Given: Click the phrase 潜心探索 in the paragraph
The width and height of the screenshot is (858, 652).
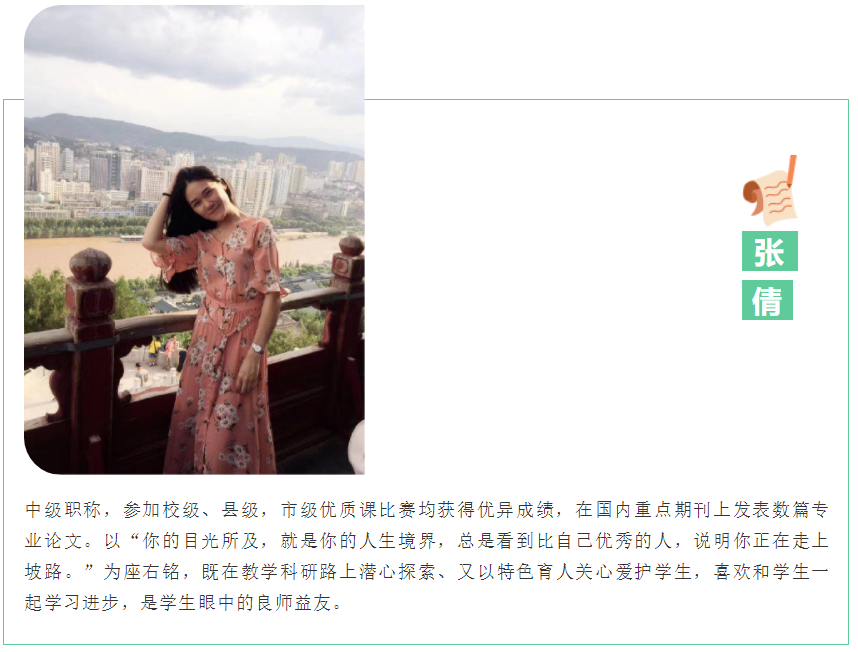Looking at the screenshot, I should (398, 572).
